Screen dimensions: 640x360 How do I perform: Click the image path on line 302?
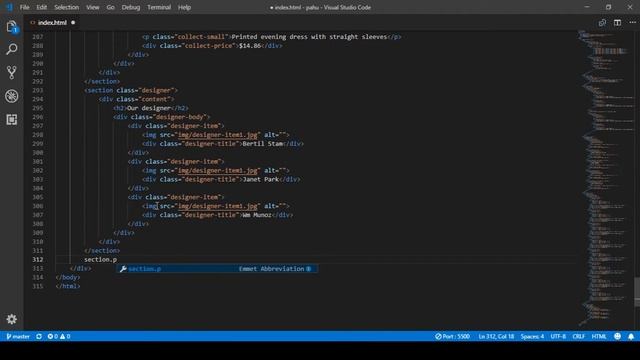[x=218, y=170]
